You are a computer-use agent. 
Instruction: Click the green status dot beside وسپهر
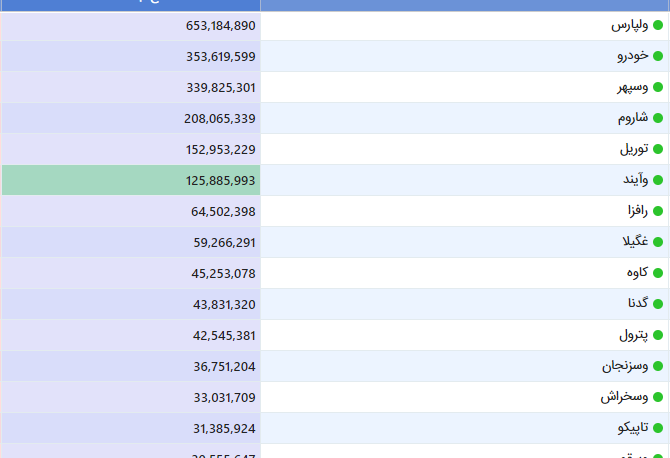click(x=658, y=87)
